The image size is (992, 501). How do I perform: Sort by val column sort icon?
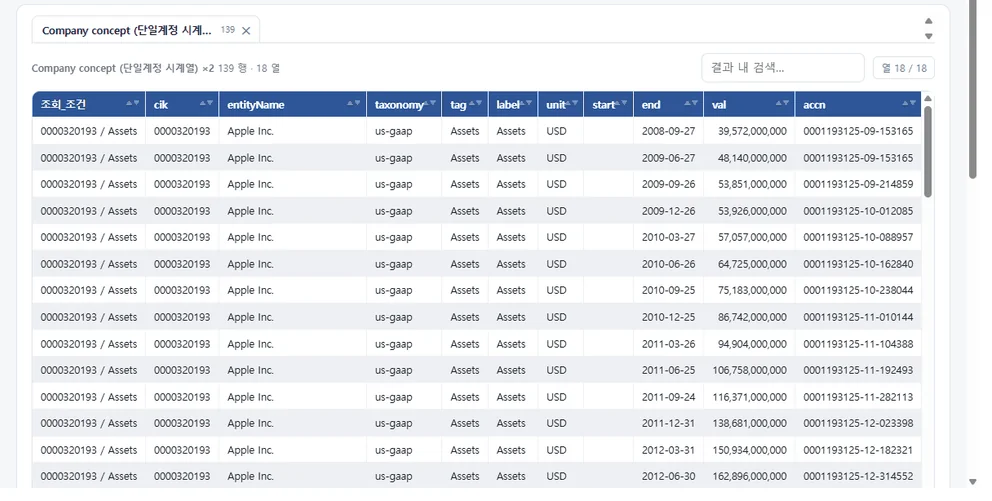coord(783,103)
